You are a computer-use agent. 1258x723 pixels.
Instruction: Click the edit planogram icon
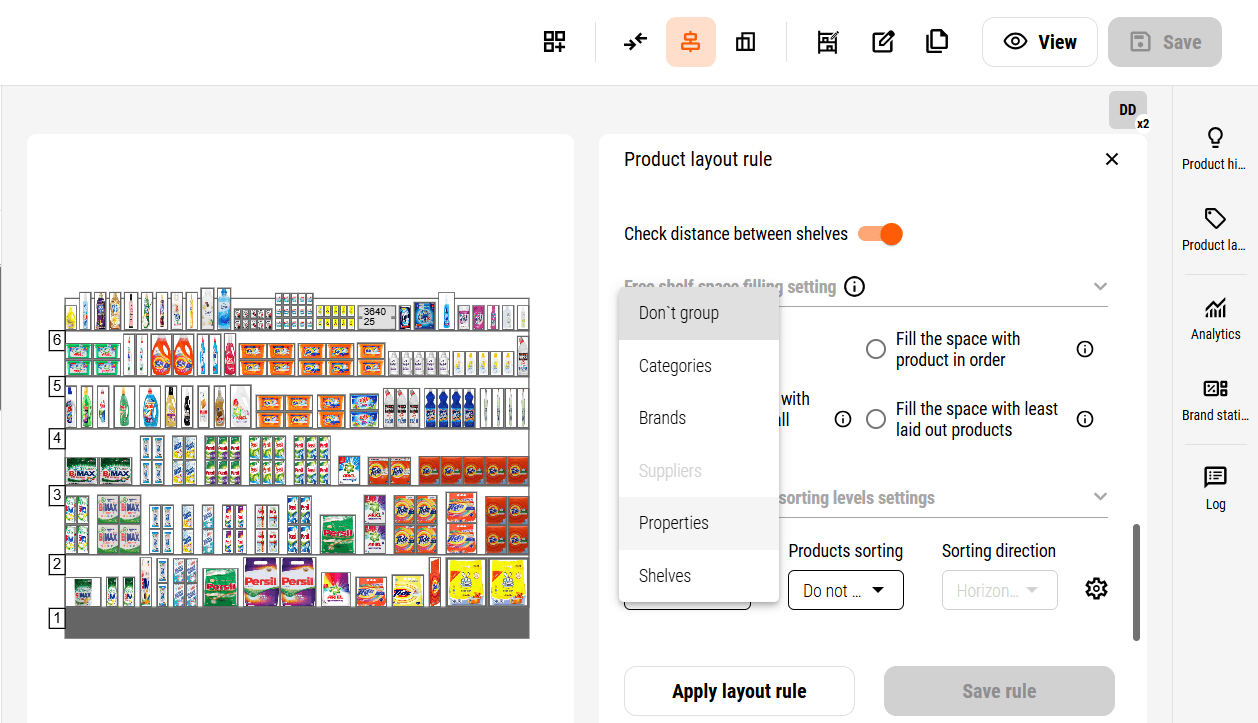[882, 41]
